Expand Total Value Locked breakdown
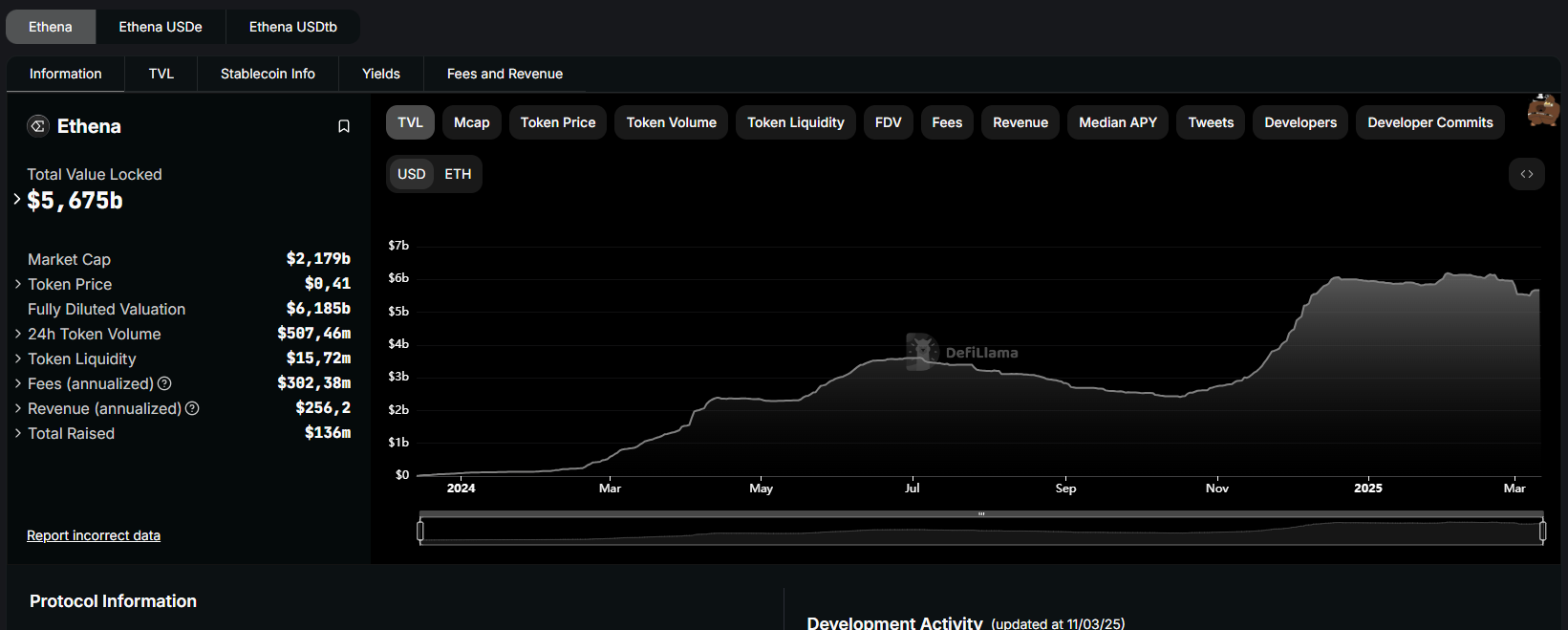Screen dimensions: 1568x630 click(17, 199)
